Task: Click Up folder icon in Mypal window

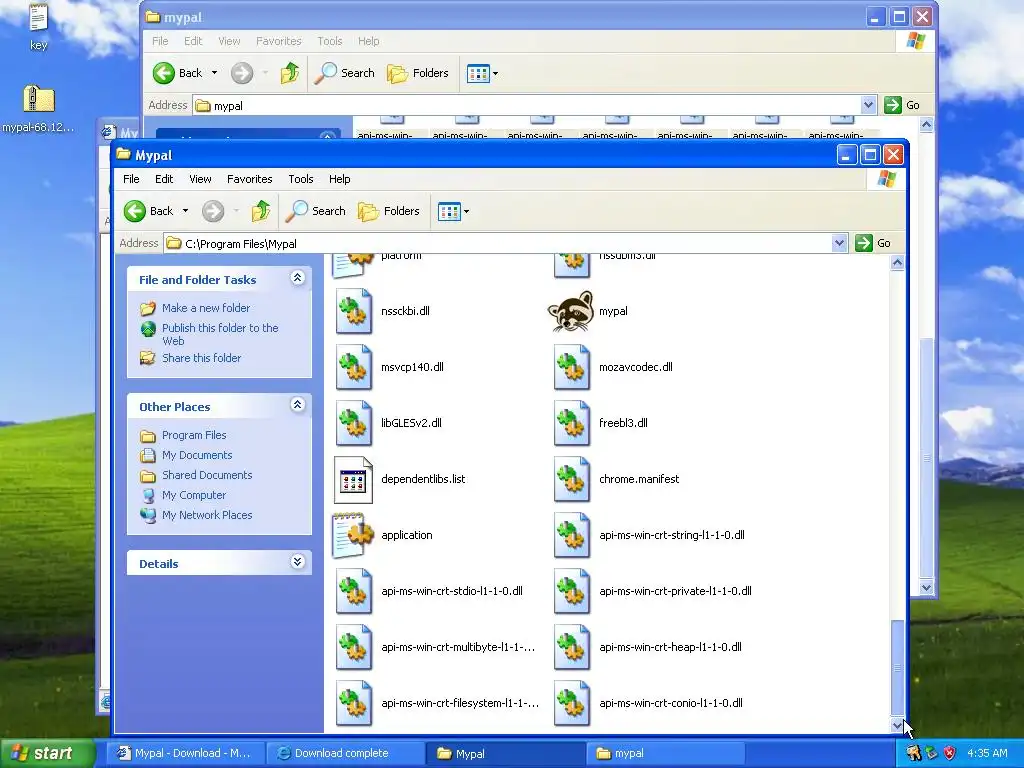Action: point(261,211)
